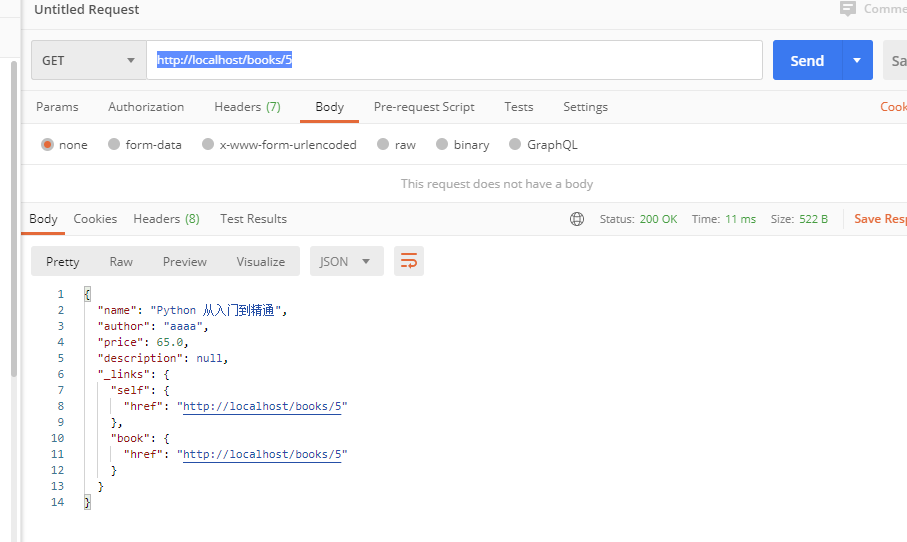Click the "This request does not have a body" message
This screenshot has height=542, width=907.
(497, 184)
